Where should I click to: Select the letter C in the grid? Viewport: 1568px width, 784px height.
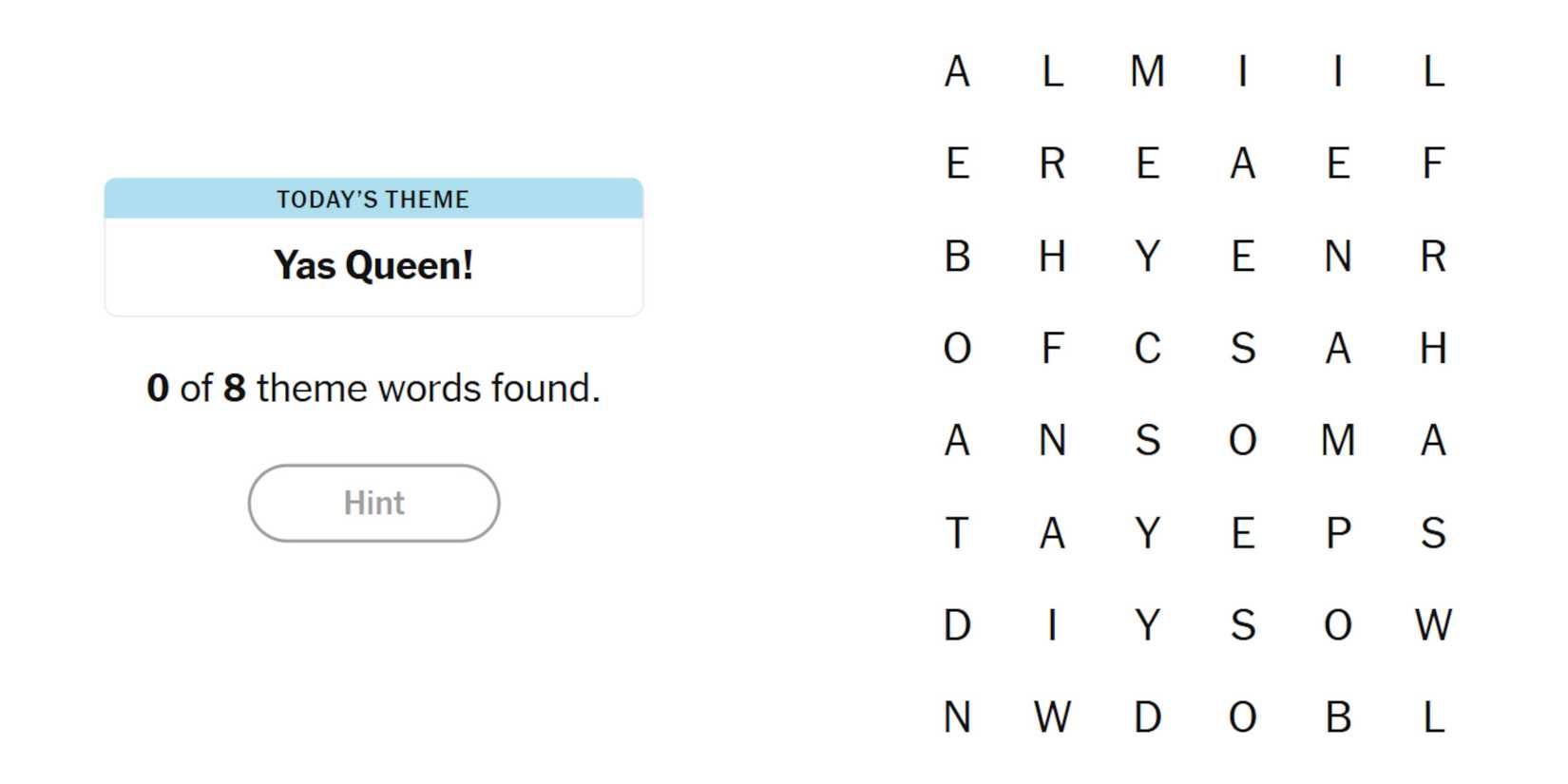pos(1147,348)
